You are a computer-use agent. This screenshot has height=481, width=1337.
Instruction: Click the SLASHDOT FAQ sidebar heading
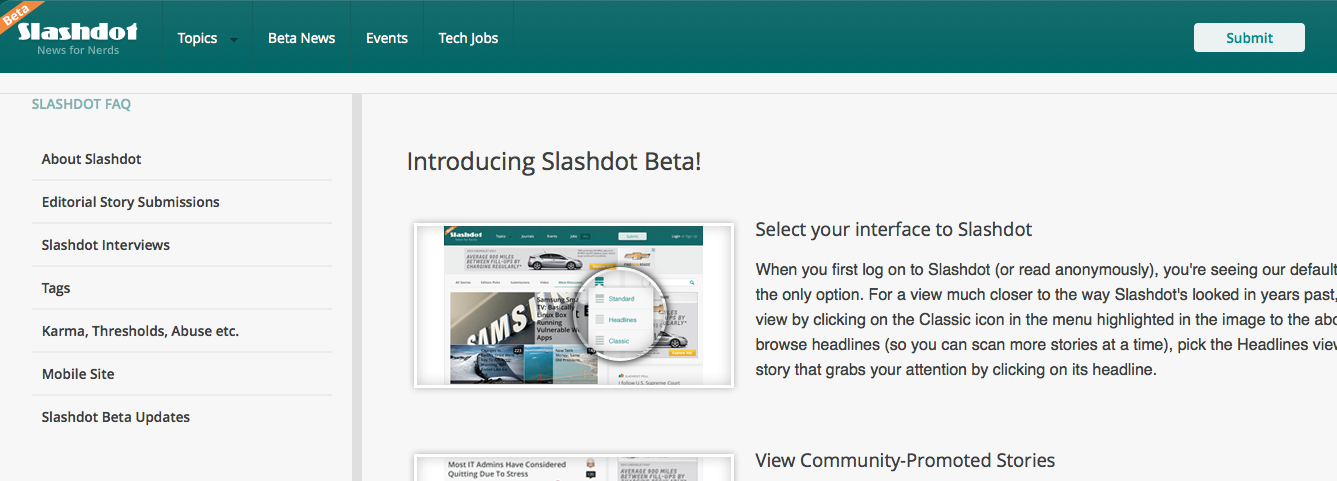81,104
